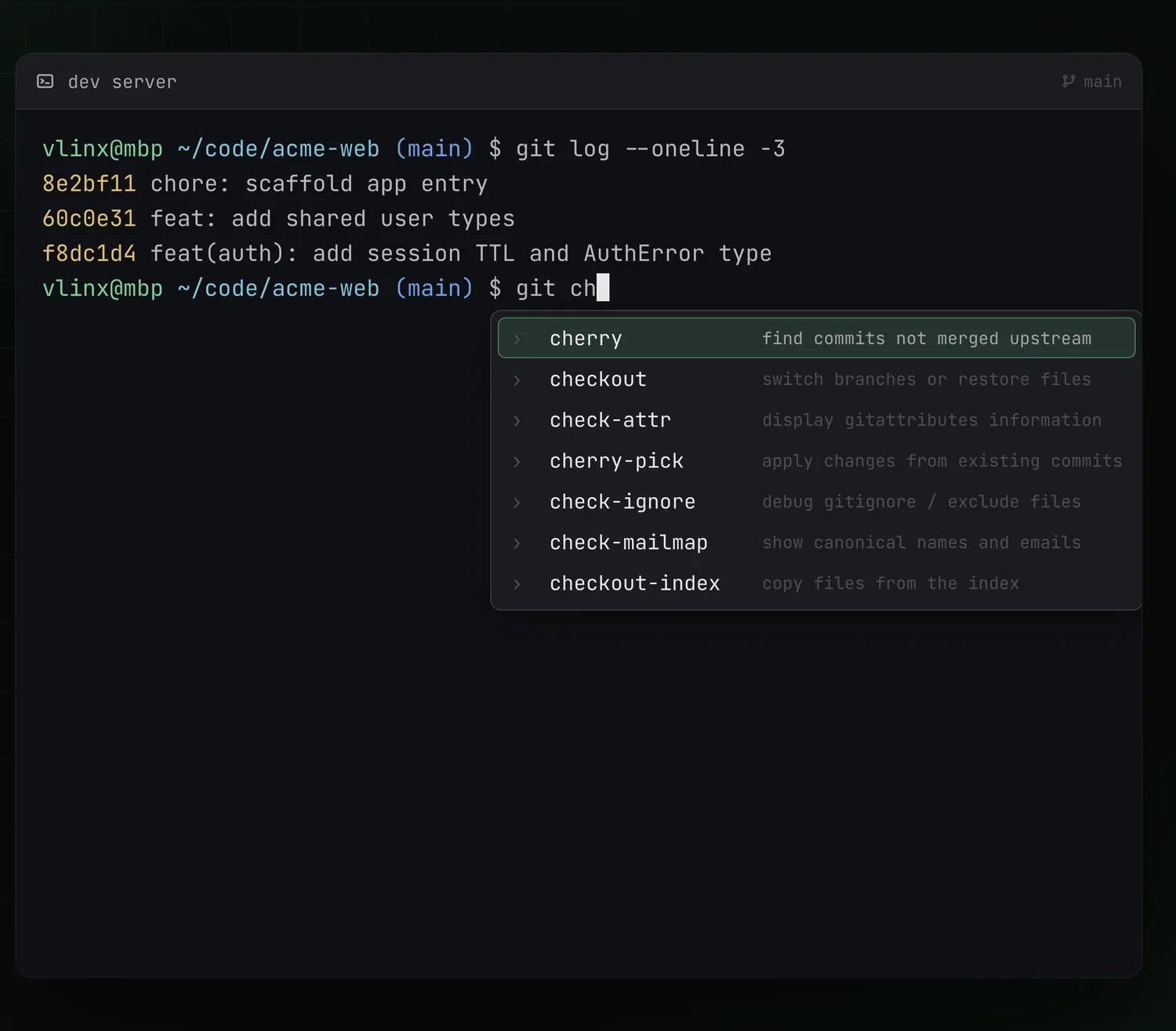Image resolution: width=1176 pixels, height=1031 pixels.
Task: Select check-mailmap from suggestions
Action: 816,543
